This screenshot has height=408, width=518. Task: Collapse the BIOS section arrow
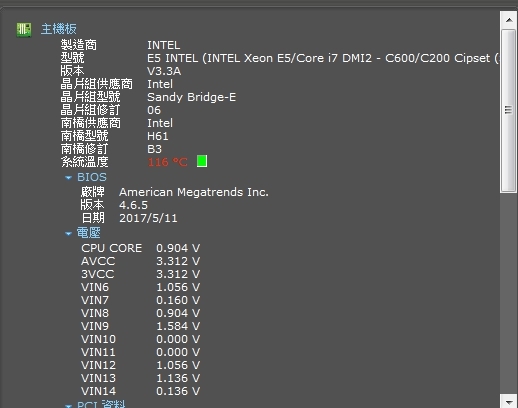69,178
